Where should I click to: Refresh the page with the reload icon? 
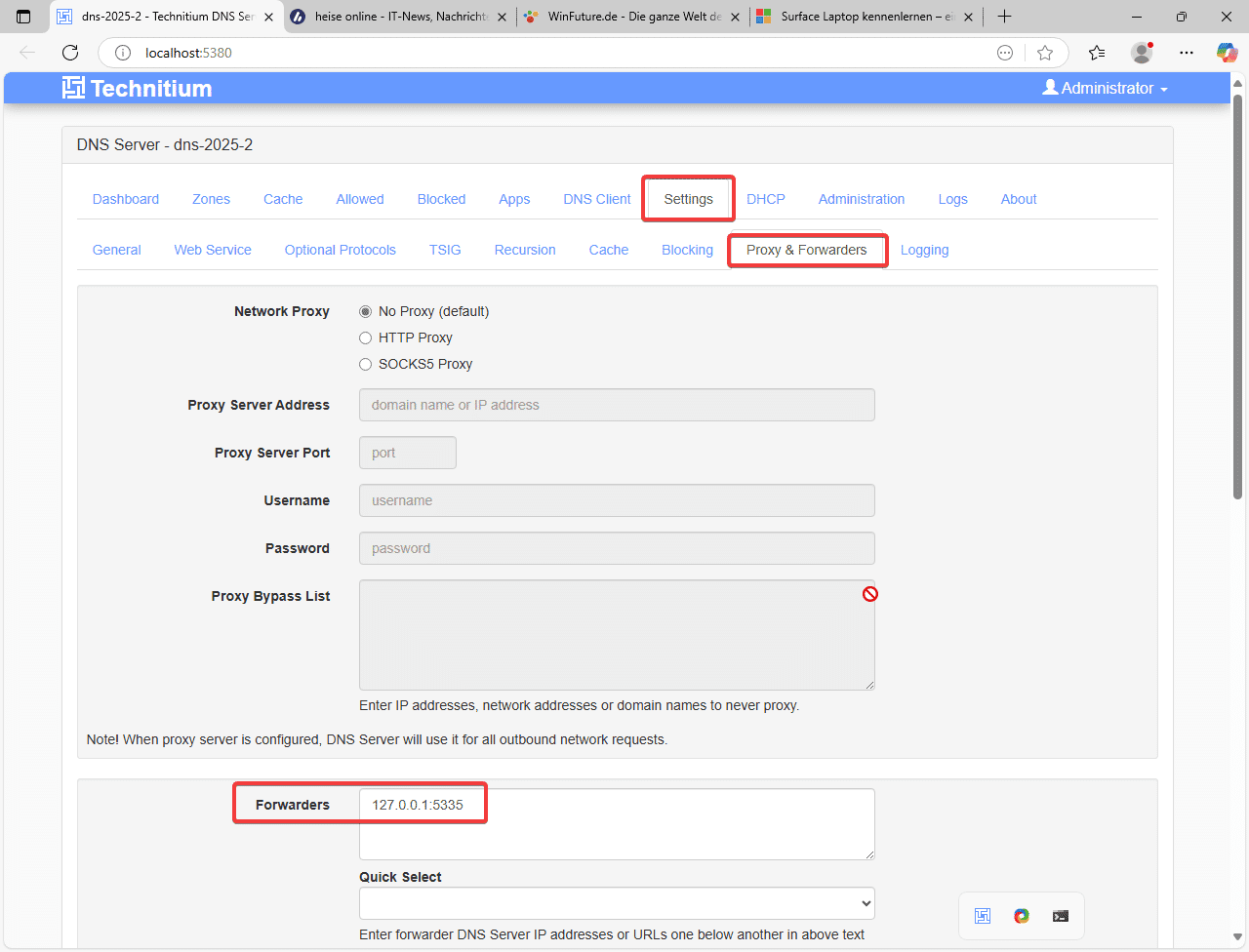70,53
